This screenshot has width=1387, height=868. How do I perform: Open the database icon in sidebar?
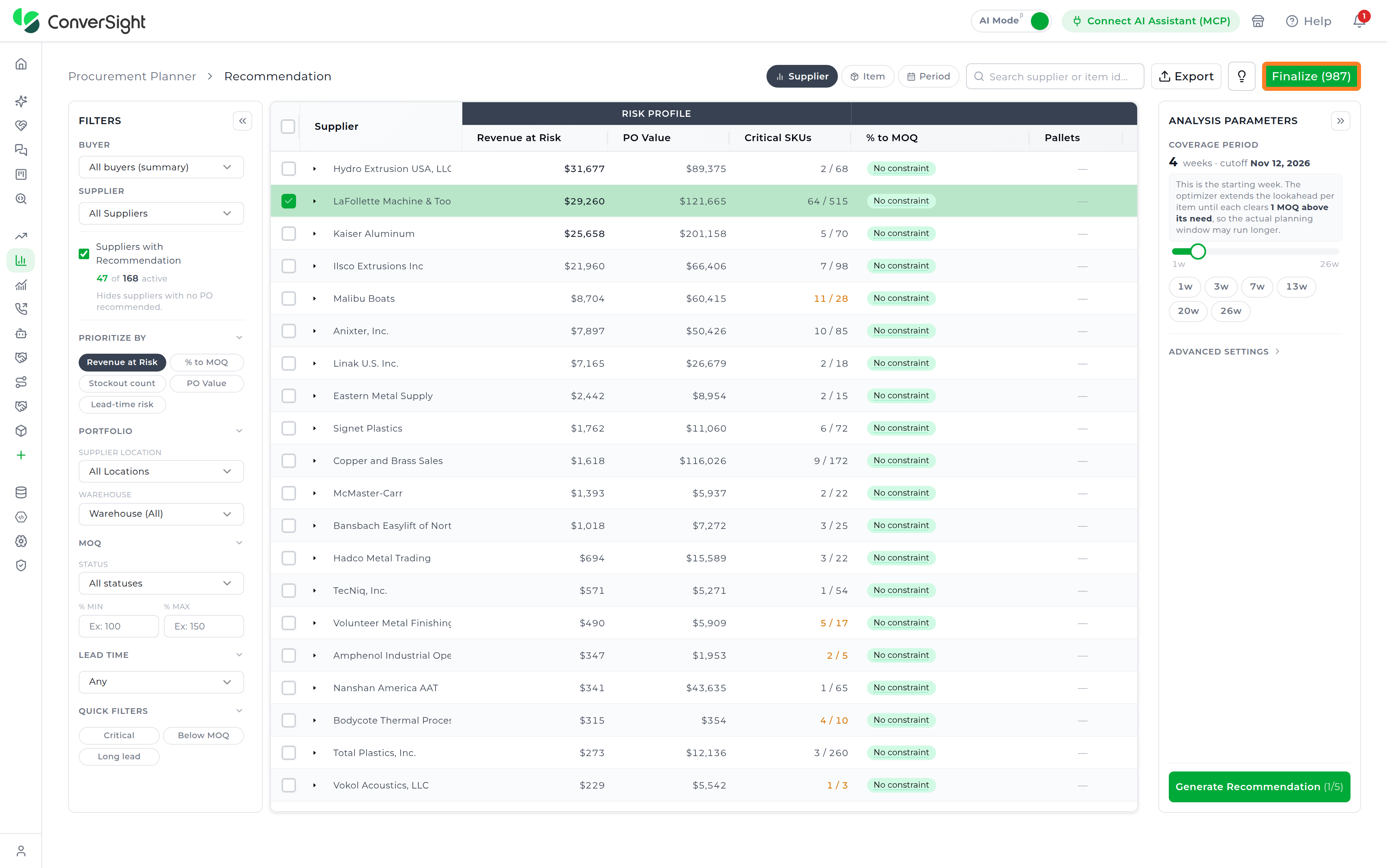(21, 492)
